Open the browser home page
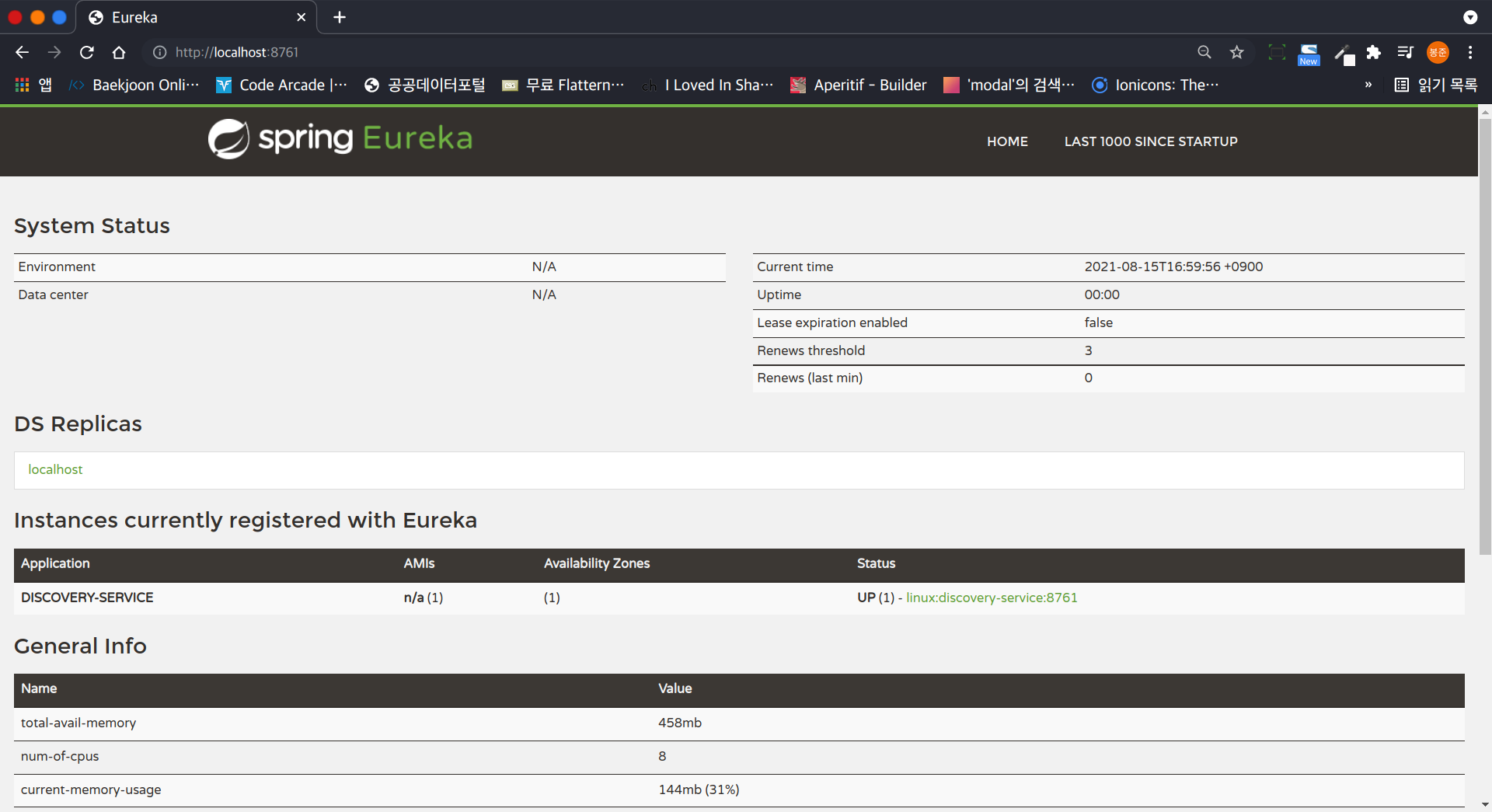1492x812 pixels. (x=119, y=52)
